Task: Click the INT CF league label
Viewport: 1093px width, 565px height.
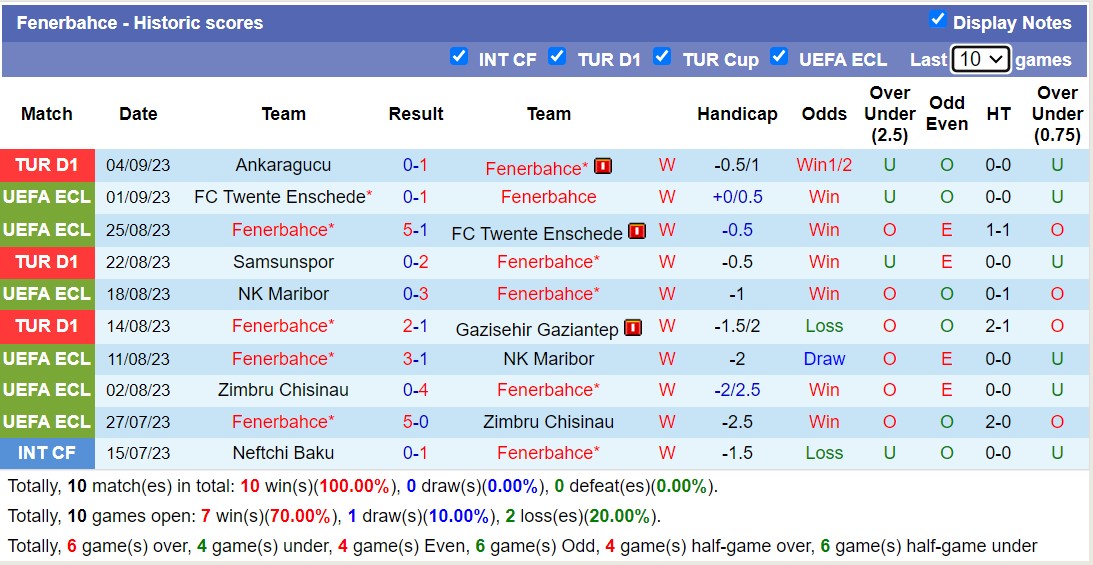Action: tap(47, 453)
